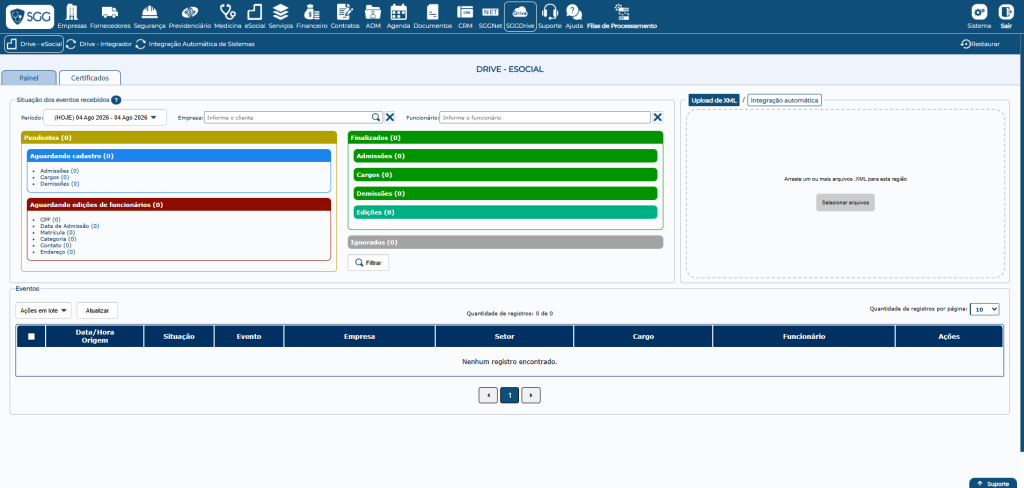Switch to the Integração automática tab

coord(784,100)
